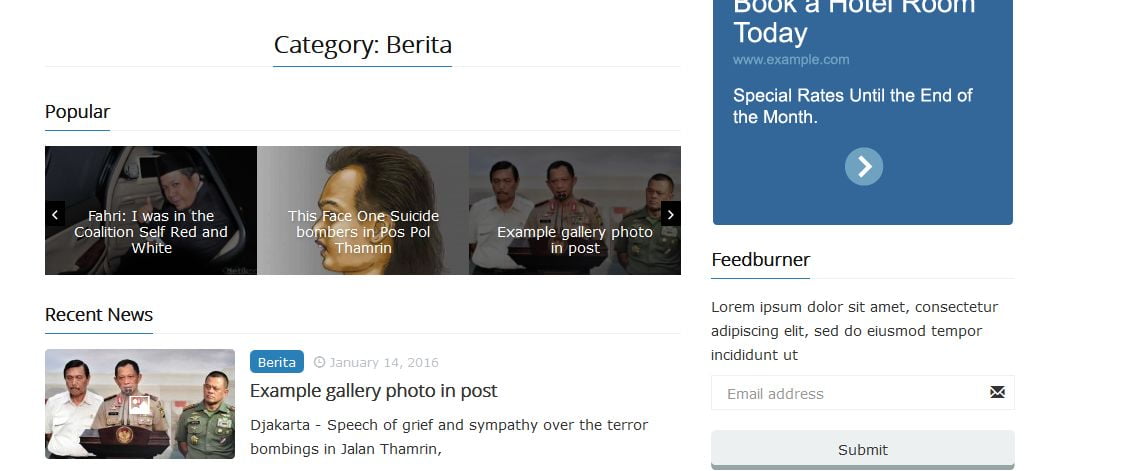Click the Special Rates ad text

[853, 106]
